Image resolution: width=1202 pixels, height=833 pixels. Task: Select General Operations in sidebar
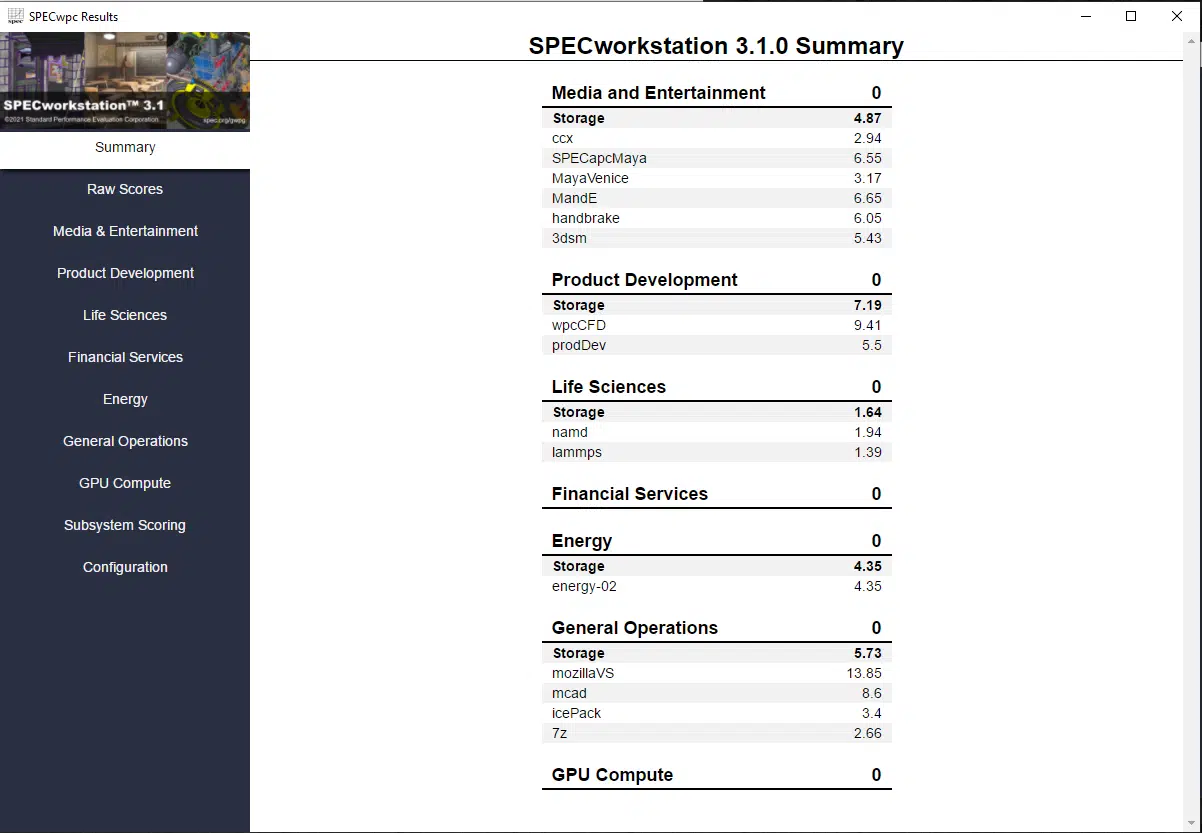(x=125, y=441)
